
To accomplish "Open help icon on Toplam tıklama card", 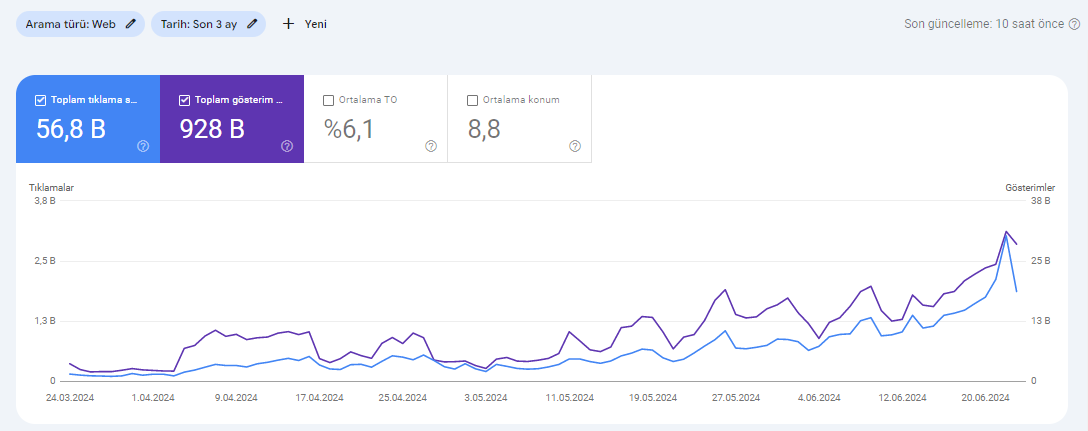I will [143, 146].
